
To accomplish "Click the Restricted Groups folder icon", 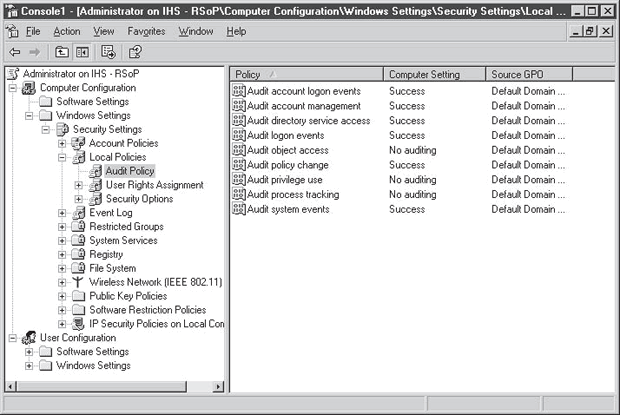I will tap(78, 226).
